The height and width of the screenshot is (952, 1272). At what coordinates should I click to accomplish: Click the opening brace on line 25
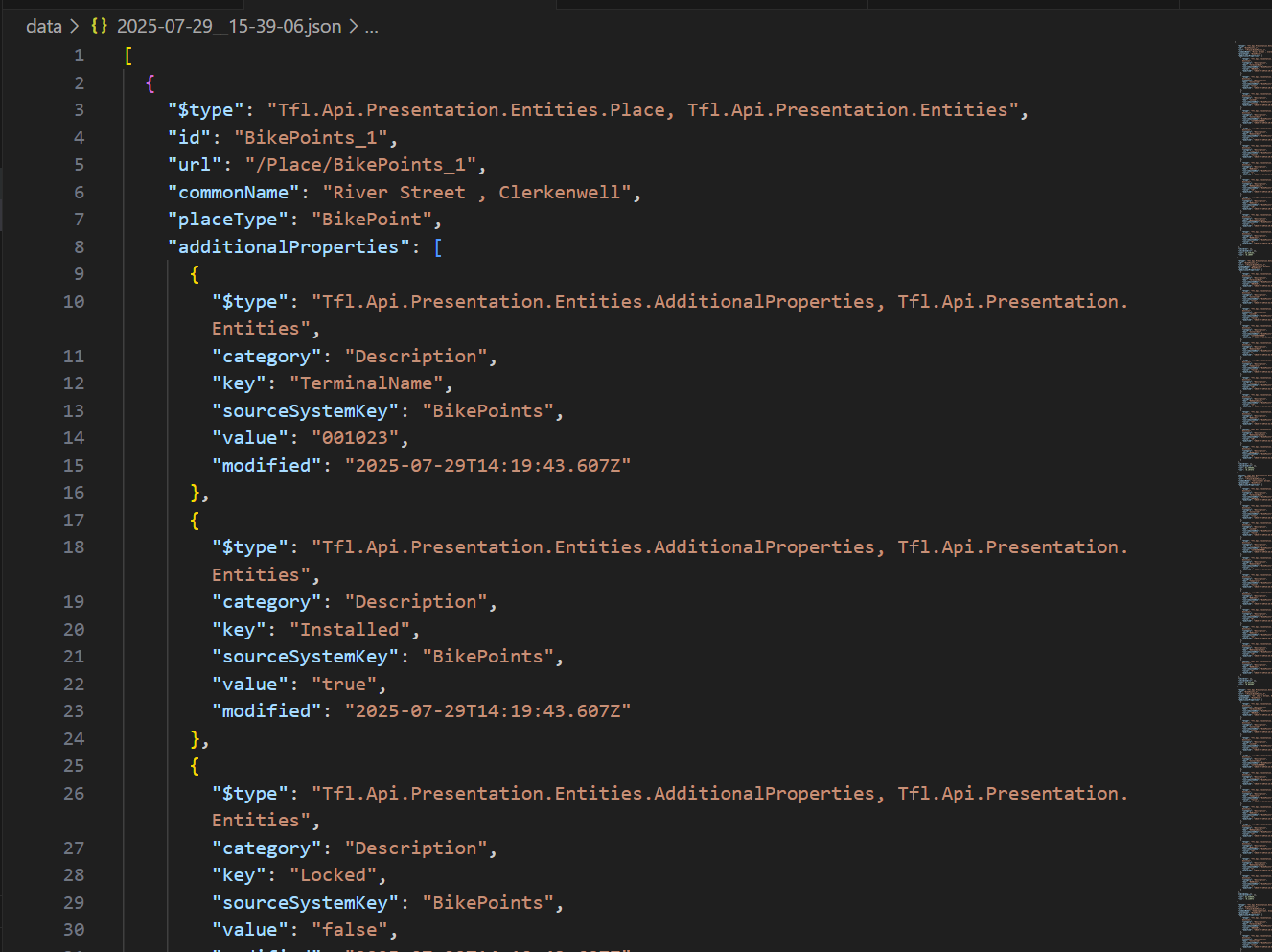point(195,766)
